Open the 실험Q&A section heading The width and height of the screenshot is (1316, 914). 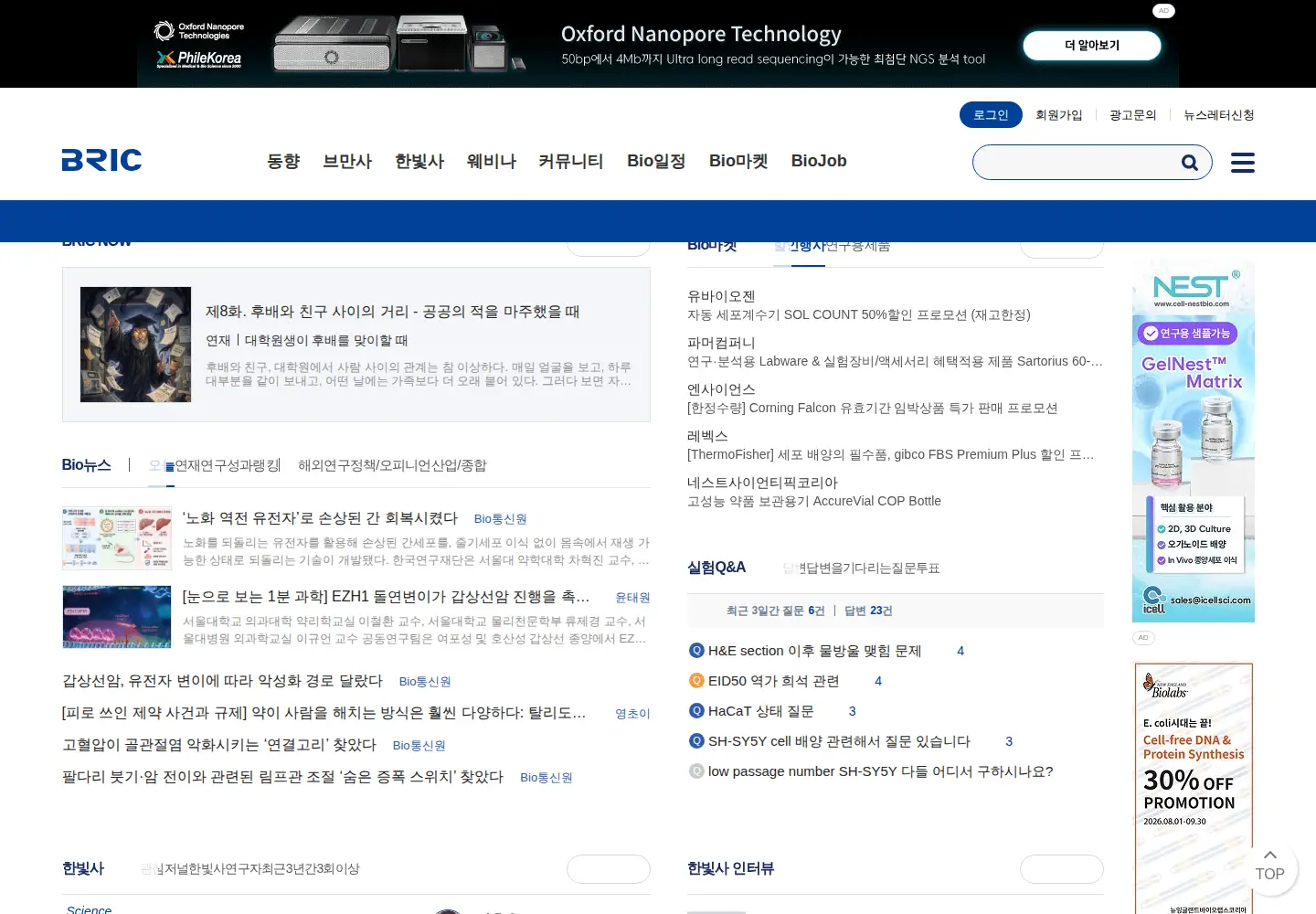click(x=716, y=568)
